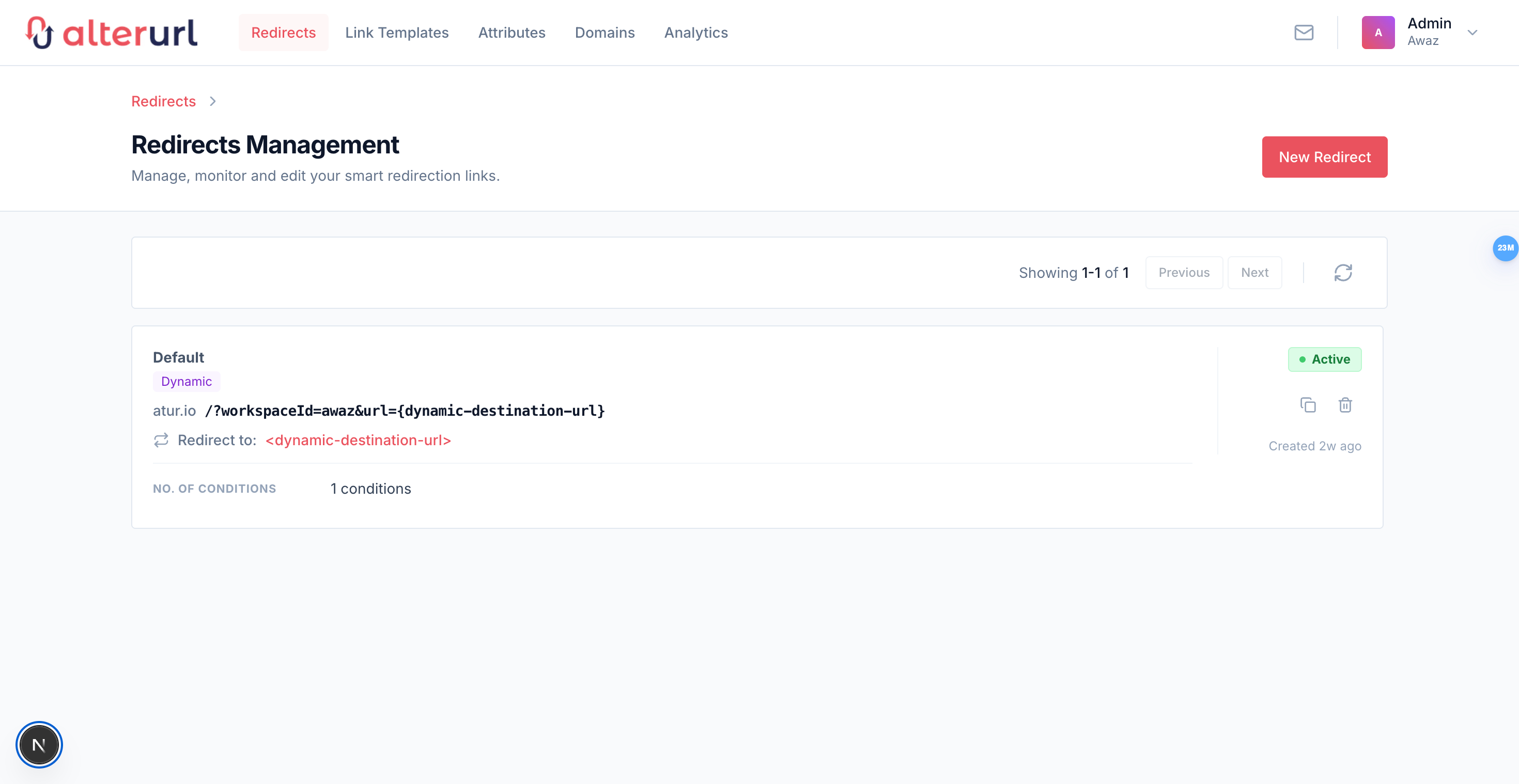Viewport: 1519px width, 784px height.
Task: Click the Admin avatar badge
Action: [x=1377, y=33]
